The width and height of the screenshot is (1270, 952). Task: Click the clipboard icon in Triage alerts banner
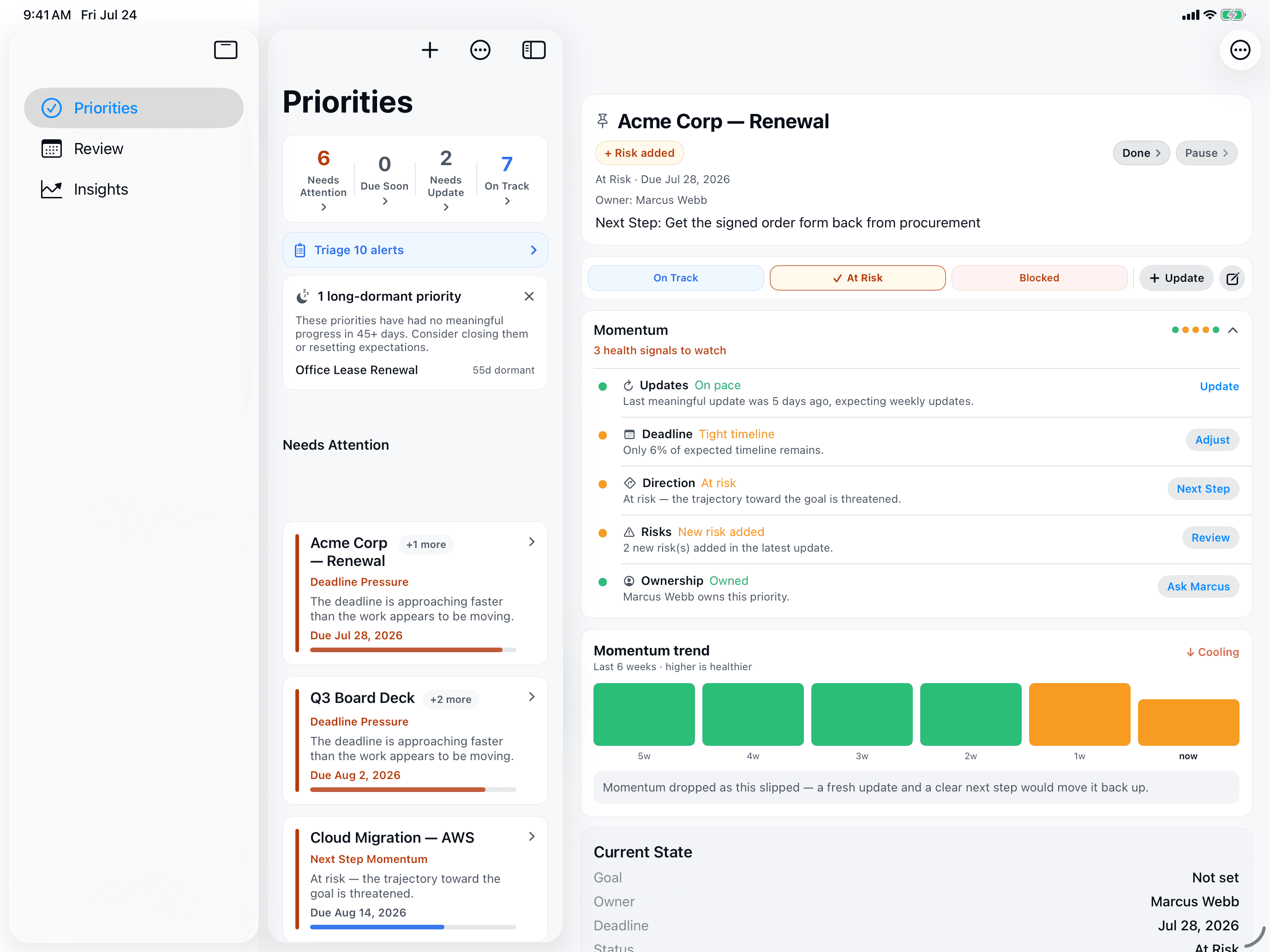coord(300,250)
